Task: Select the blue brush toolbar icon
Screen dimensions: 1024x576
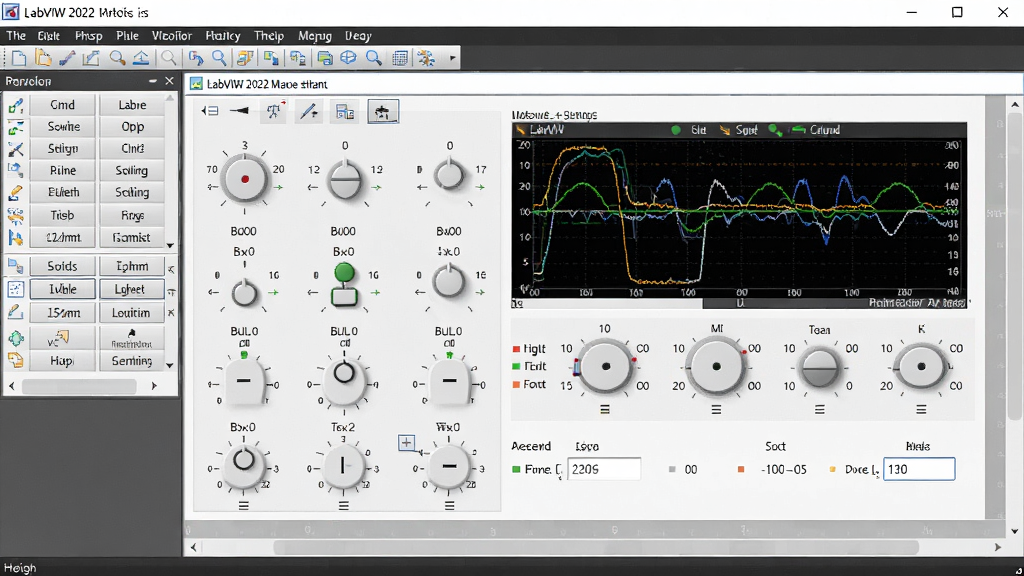Action: point(67,58)
